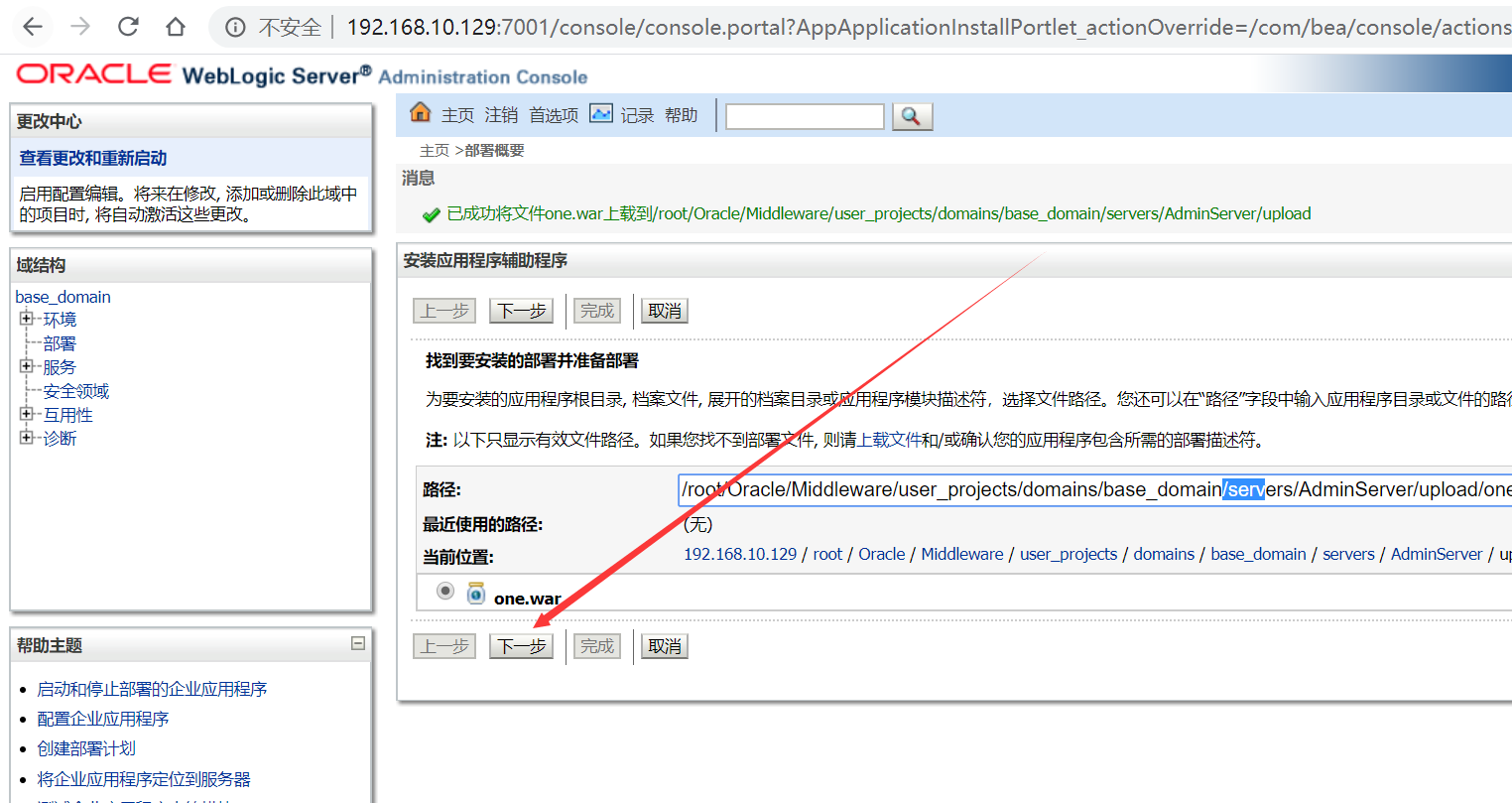
Task: Click the upper 下一步 button
Action: click(x=521, y=311)
